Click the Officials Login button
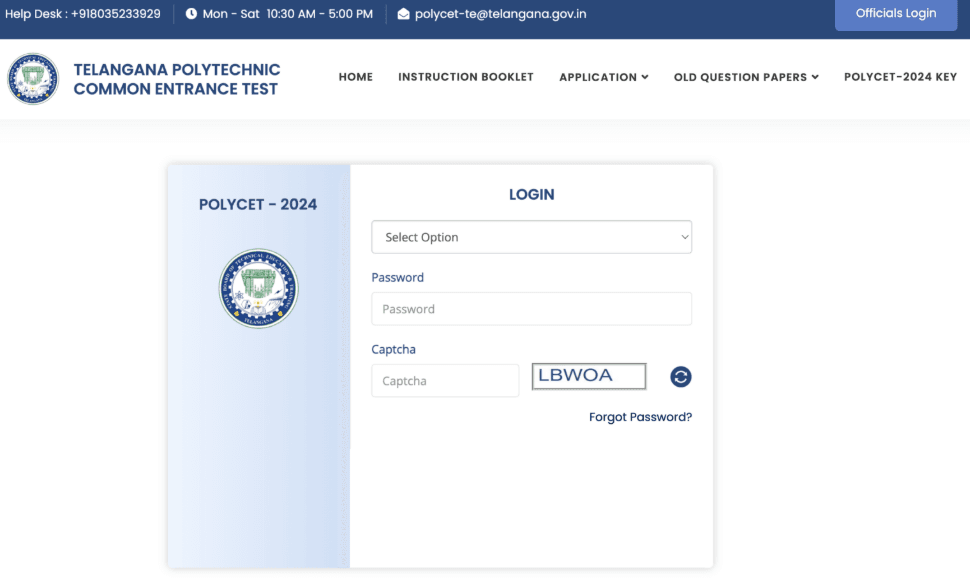970x587 pixels. (x=896, y=14)
